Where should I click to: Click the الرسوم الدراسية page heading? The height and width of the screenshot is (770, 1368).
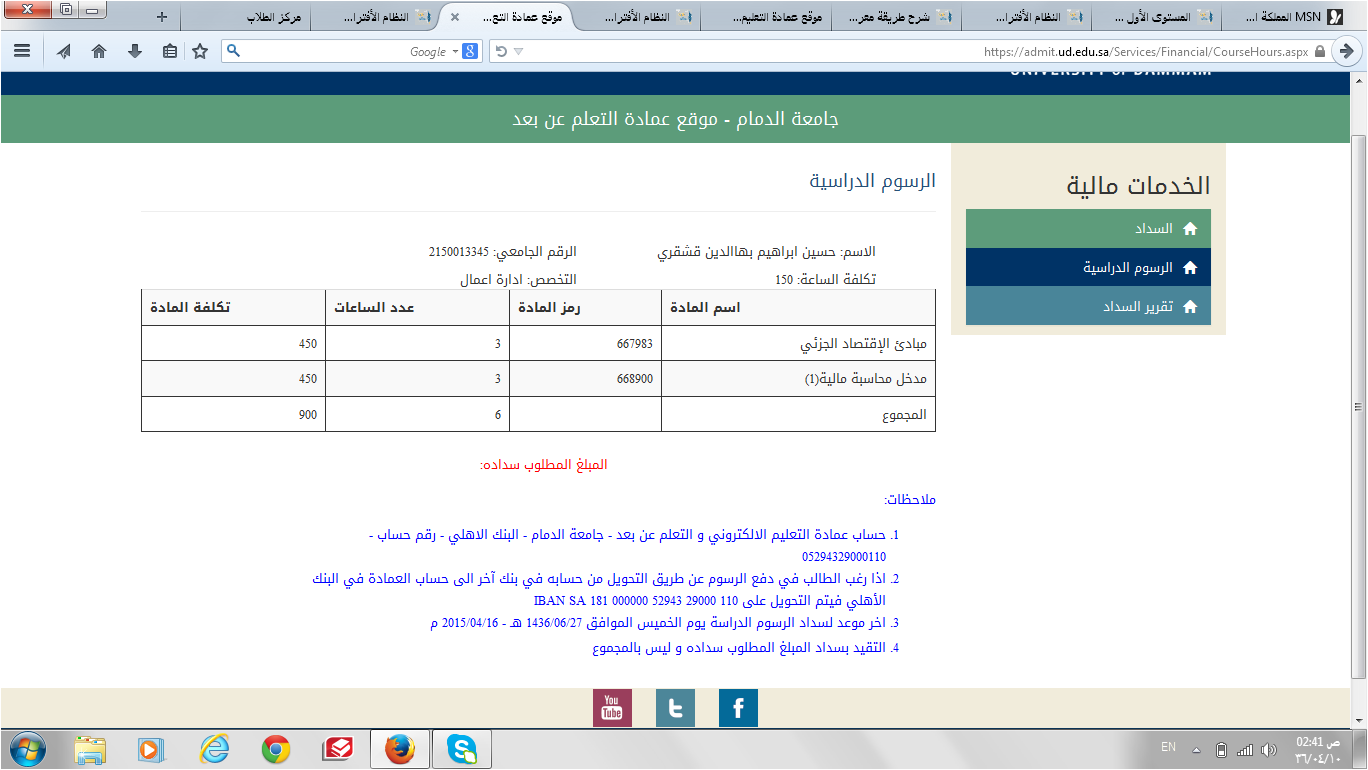point(872,181)
